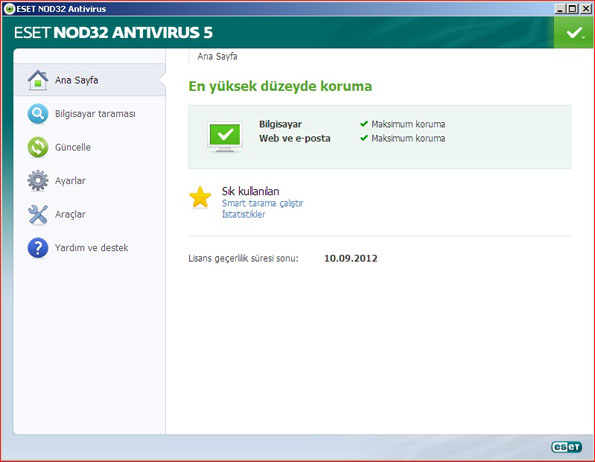Click Maksimum koruma text next to Bilgisayar
This screenshot has width=595, height=462.
408,124
